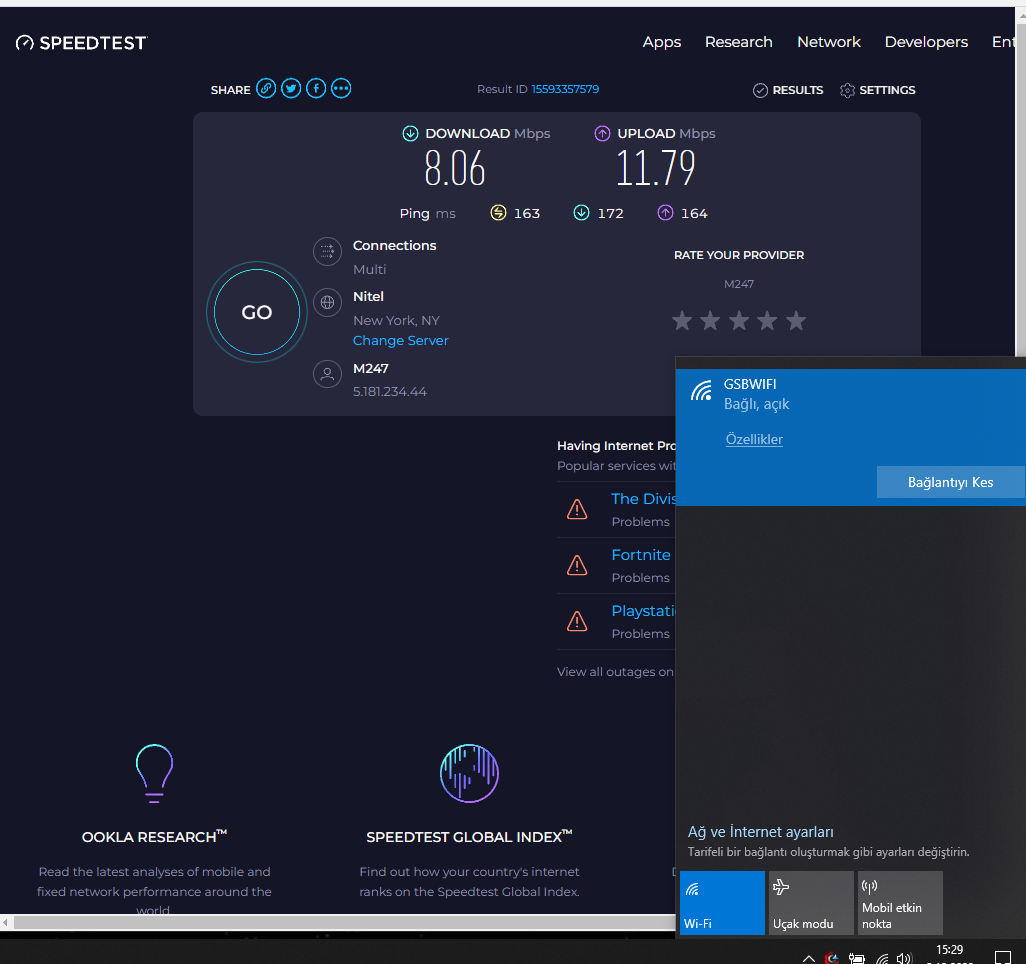Toggle the Wi-Fi quick action tile

pyautogui.click(x=722, y=902)
